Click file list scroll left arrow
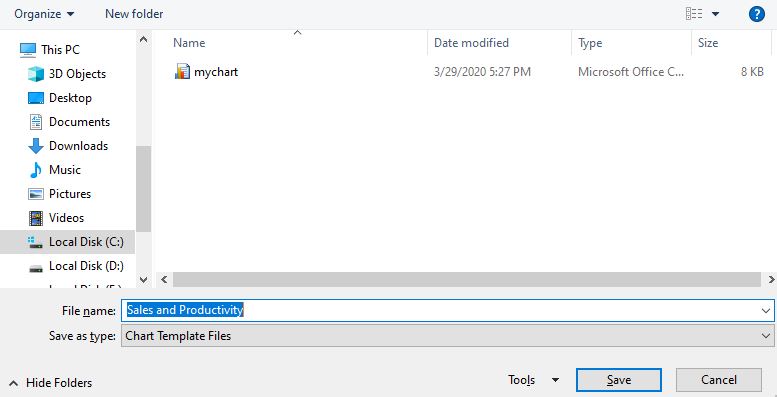Viewport: 777px width, 397px height. 164,280
